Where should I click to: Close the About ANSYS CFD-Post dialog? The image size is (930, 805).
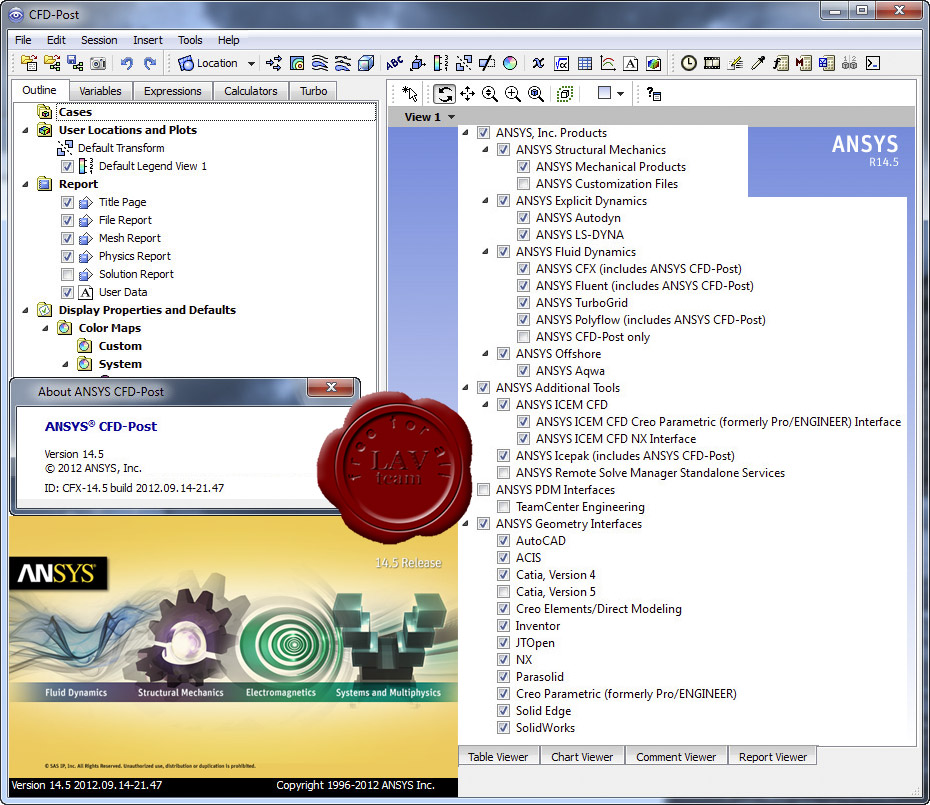pyautogui.click(x=331, y=387)
